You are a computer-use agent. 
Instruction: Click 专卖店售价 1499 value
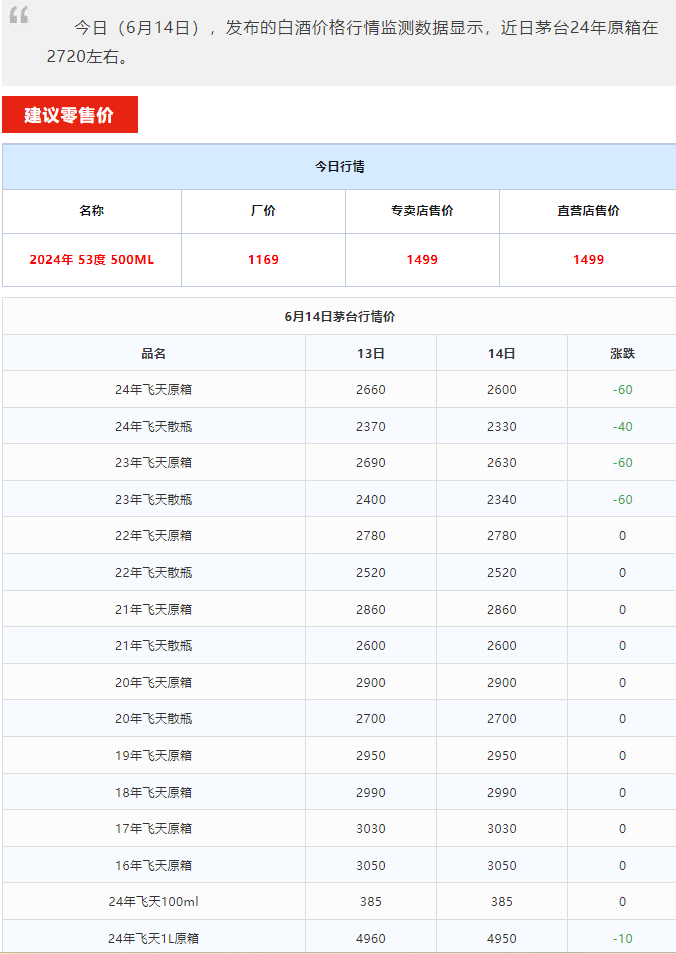click(422, 260)
